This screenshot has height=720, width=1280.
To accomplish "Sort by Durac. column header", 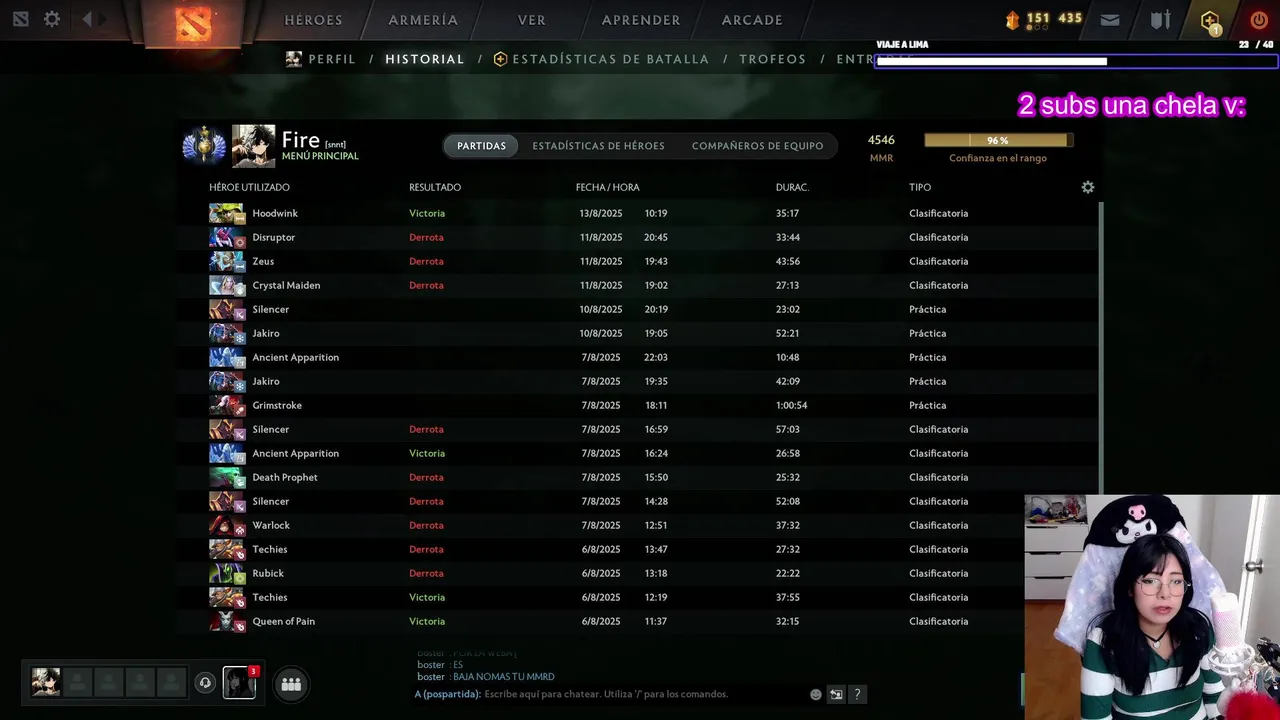I will click(x=792, y=187).
